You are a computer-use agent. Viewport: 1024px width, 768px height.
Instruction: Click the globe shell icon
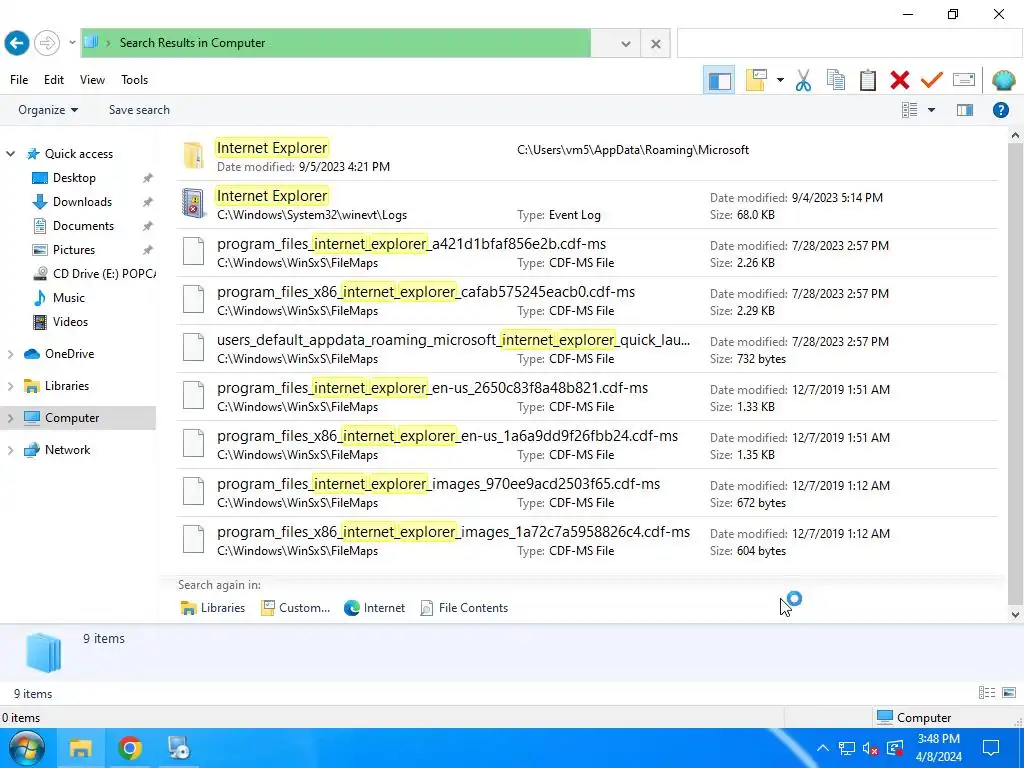pos(1003,80)
